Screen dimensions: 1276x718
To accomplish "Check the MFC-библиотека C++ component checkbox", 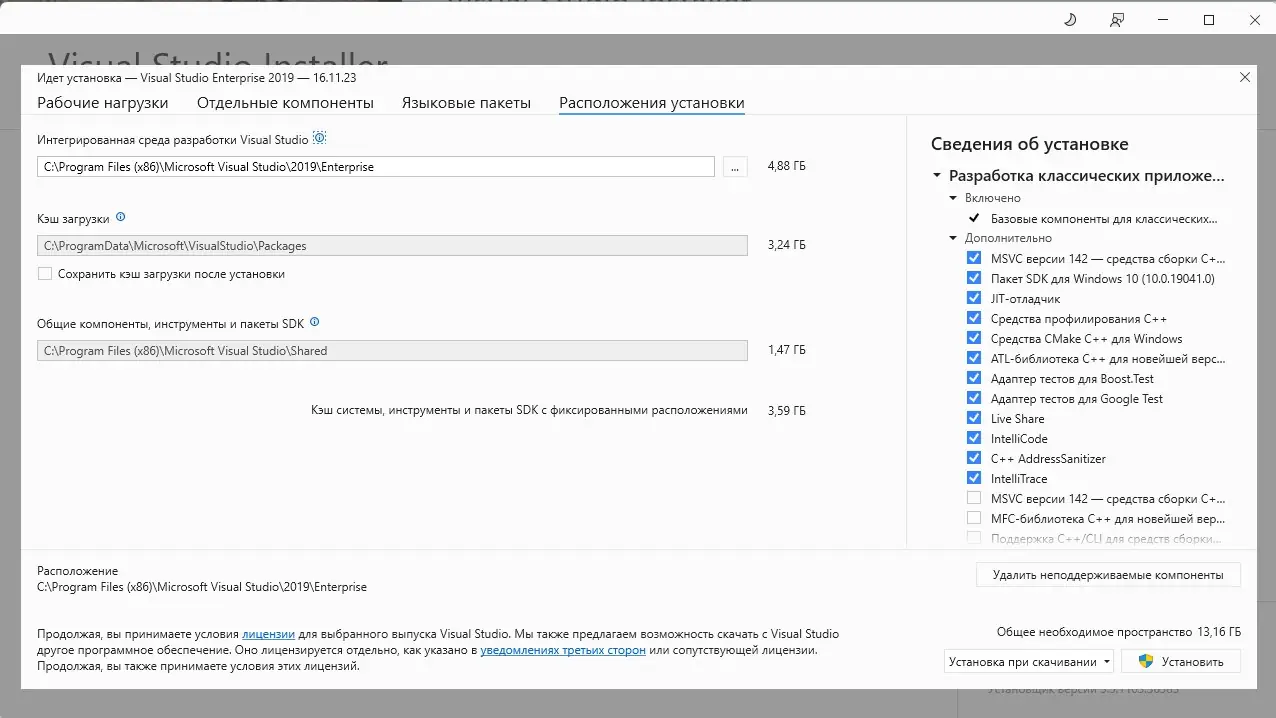I will click(x=974, y=518).
